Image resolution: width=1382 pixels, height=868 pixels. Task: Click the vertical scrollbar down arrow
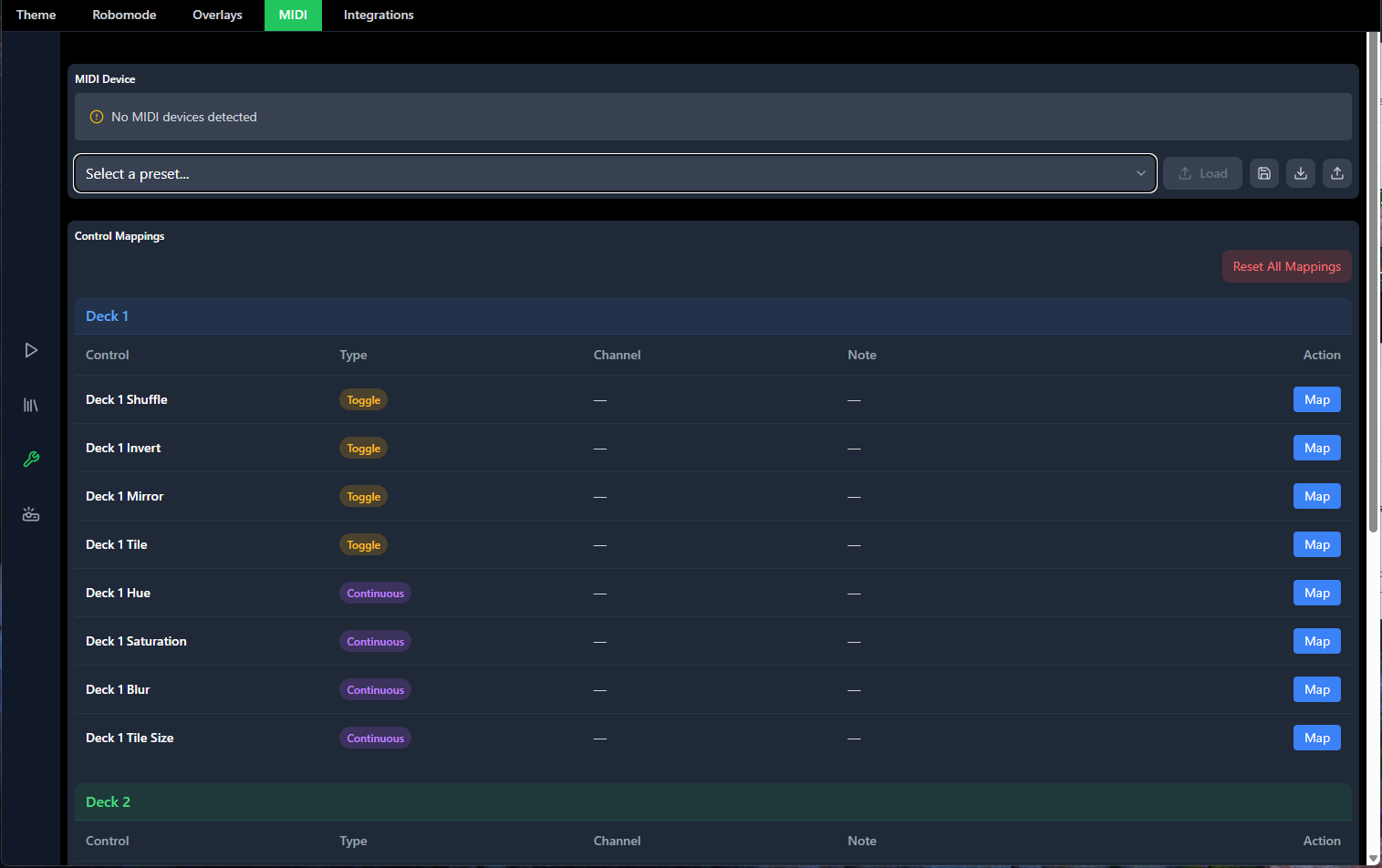click(1374, 859)
